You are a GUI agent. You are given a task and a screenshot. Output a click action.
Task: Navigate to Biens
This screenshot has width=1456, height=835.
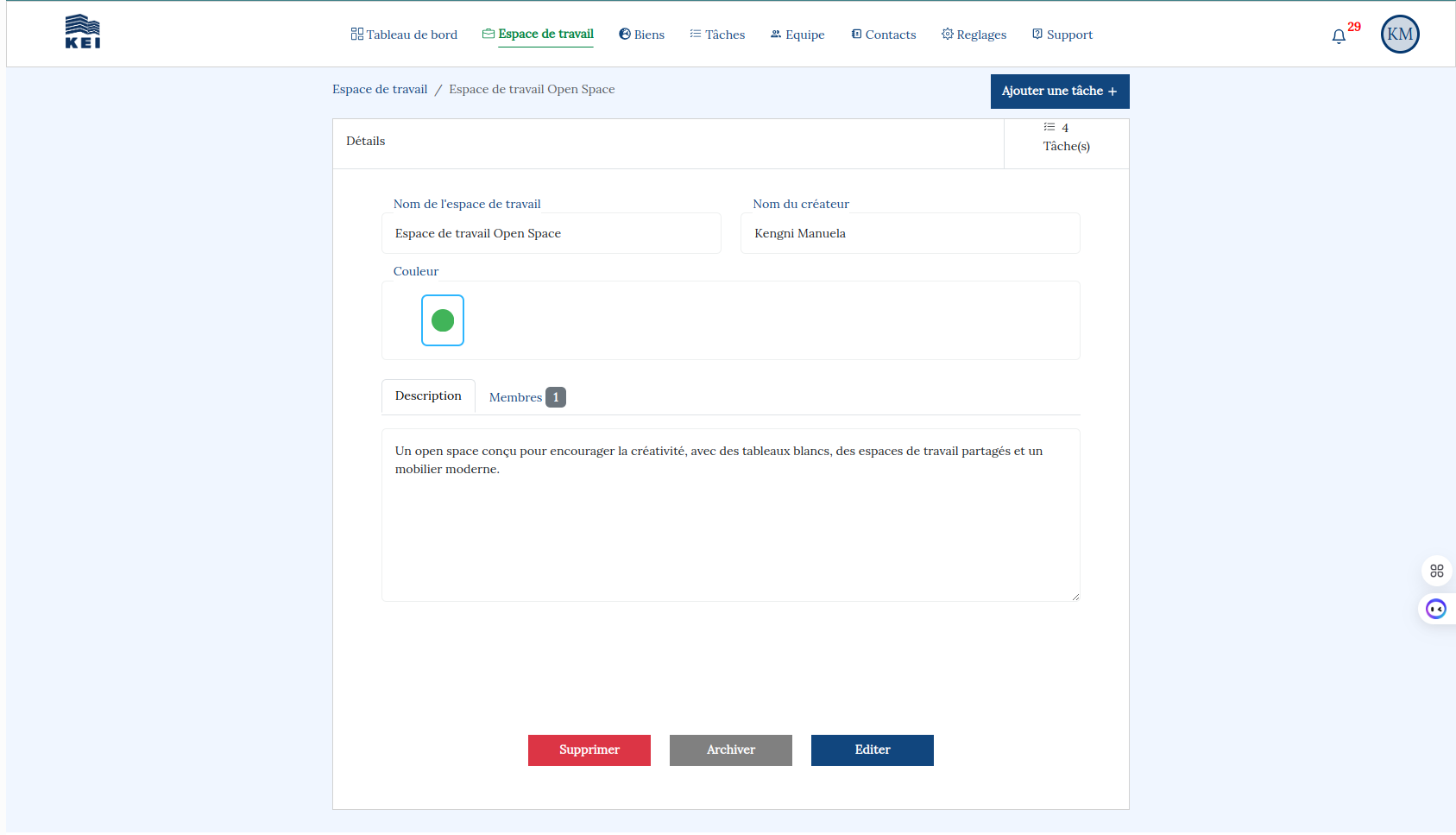(x=642, y=35)
